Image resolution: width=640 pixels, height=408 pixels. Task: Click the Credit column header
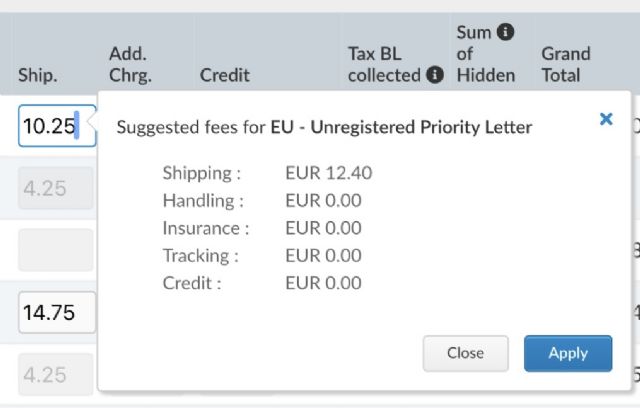(225, 75)
